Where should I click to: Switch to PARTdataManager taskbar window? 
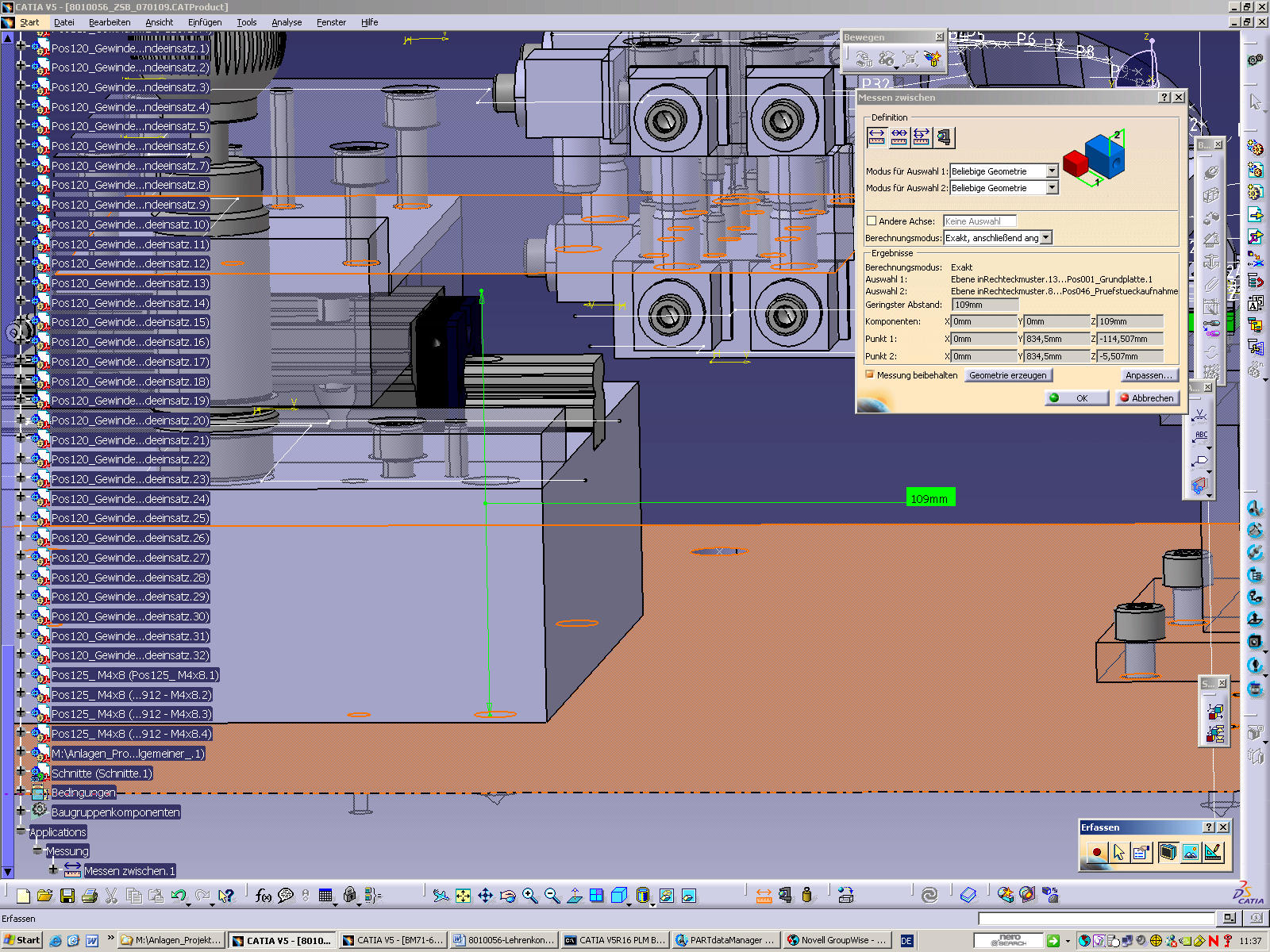725,940
